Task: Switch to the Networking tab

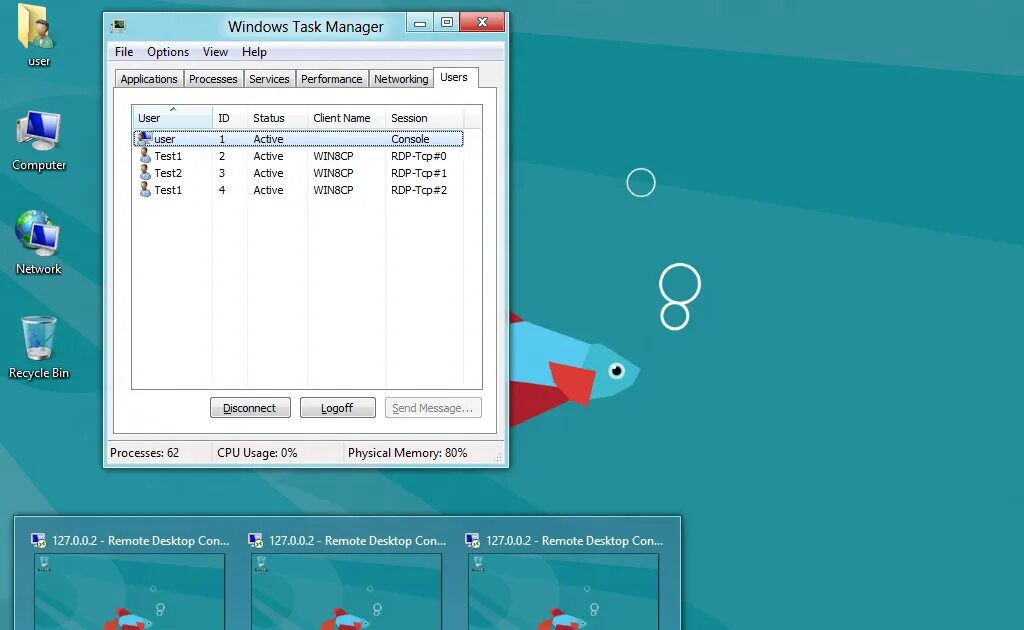Action: coord(401,79)
